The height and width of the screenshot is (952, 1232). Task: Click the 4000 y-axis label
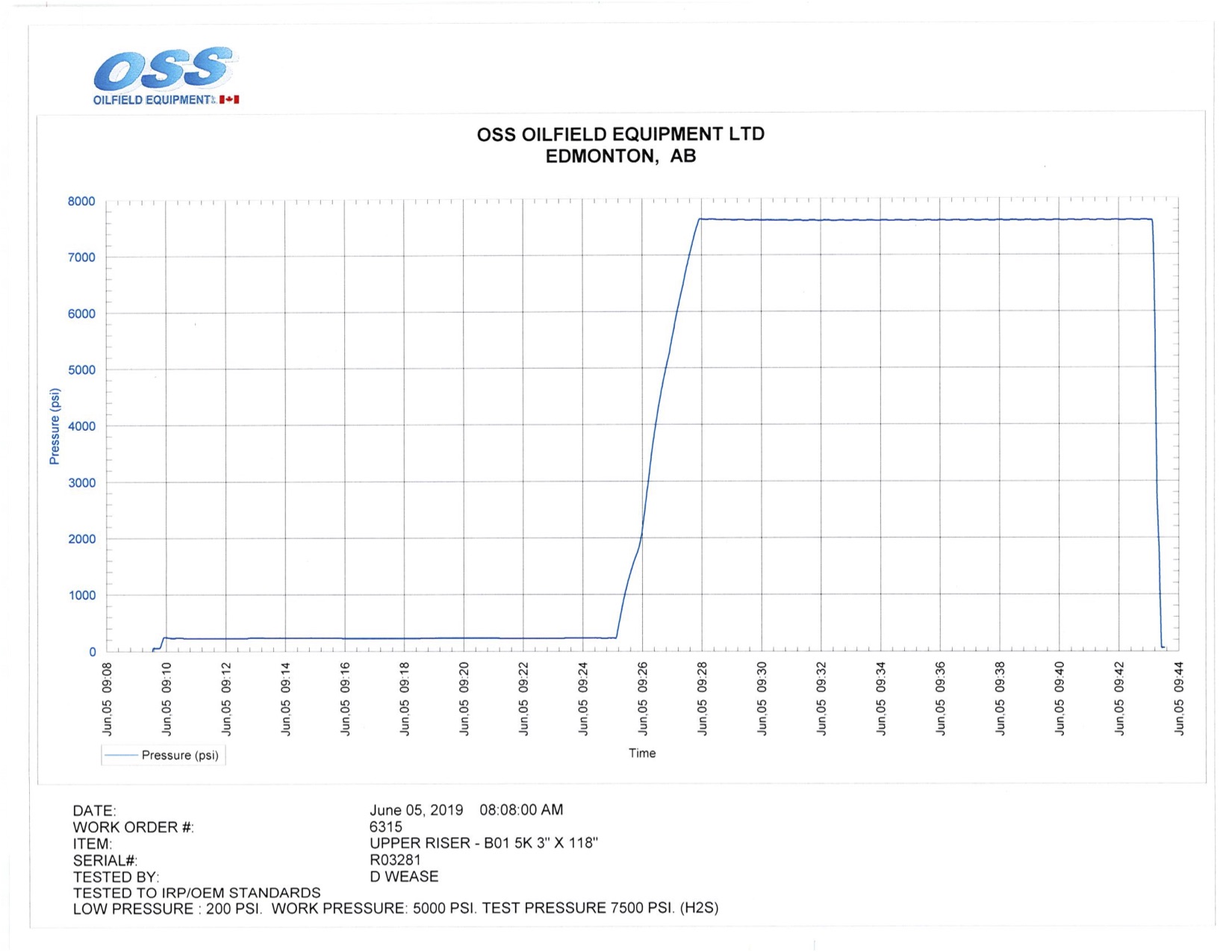click(x=81, y=427)
